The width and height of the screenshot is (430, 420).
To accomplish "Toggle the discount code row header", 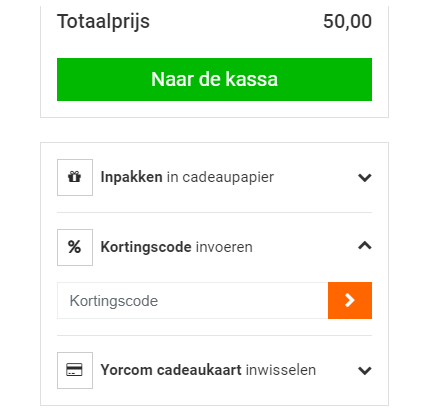I will (214, 247).
